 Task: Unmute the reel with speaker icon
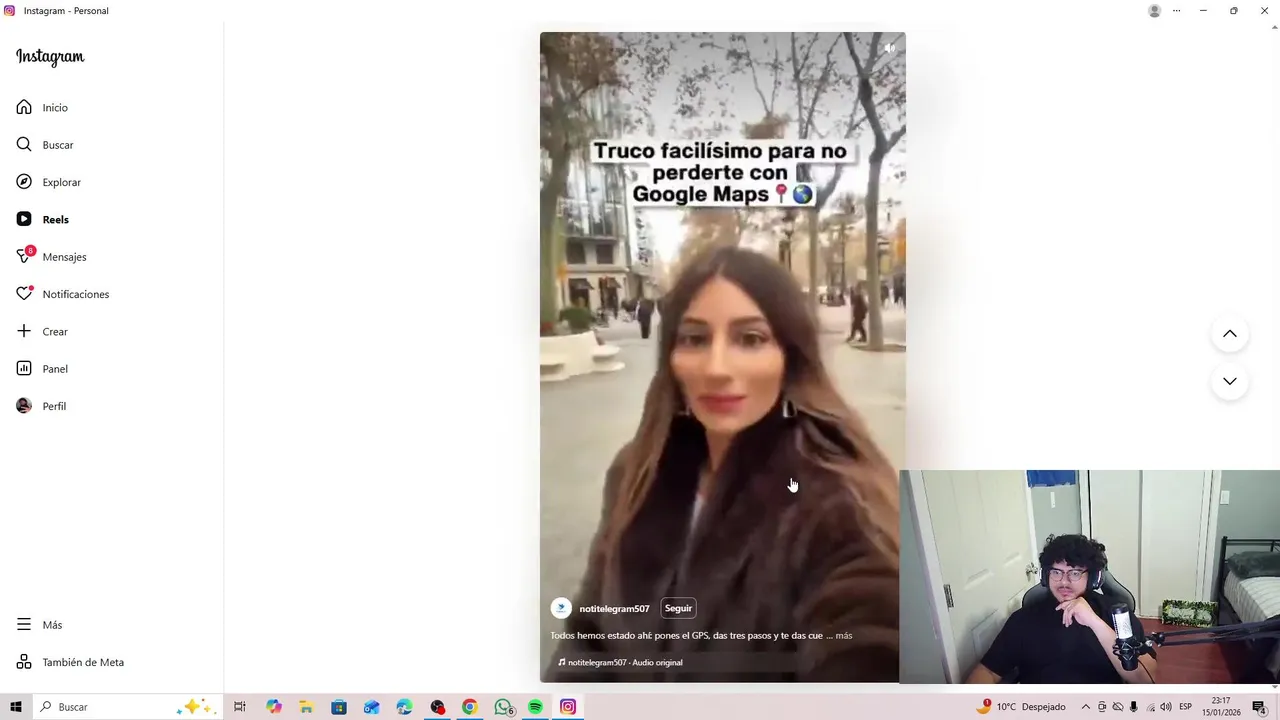coord(889,48)
